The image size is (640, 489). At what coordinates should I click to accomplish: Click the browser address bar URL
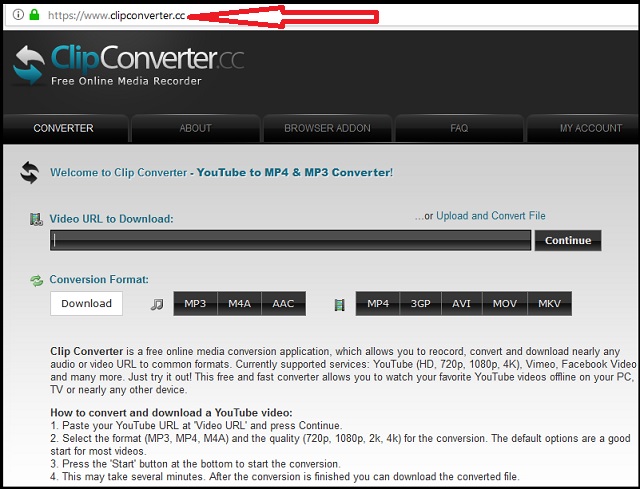[117, 16]
